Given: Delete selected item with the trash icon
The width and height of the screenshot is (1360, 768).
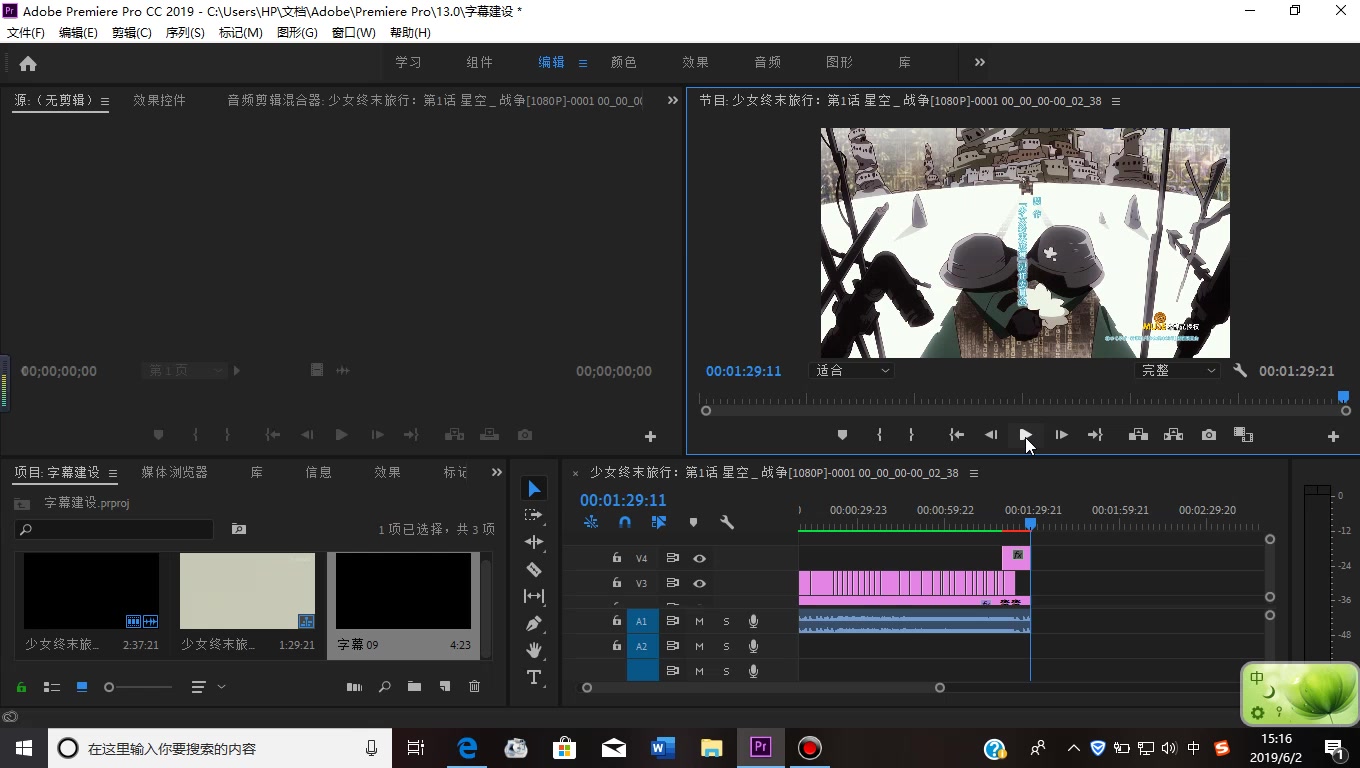Looking at the screenshot, I should click(x=474, y=687).
